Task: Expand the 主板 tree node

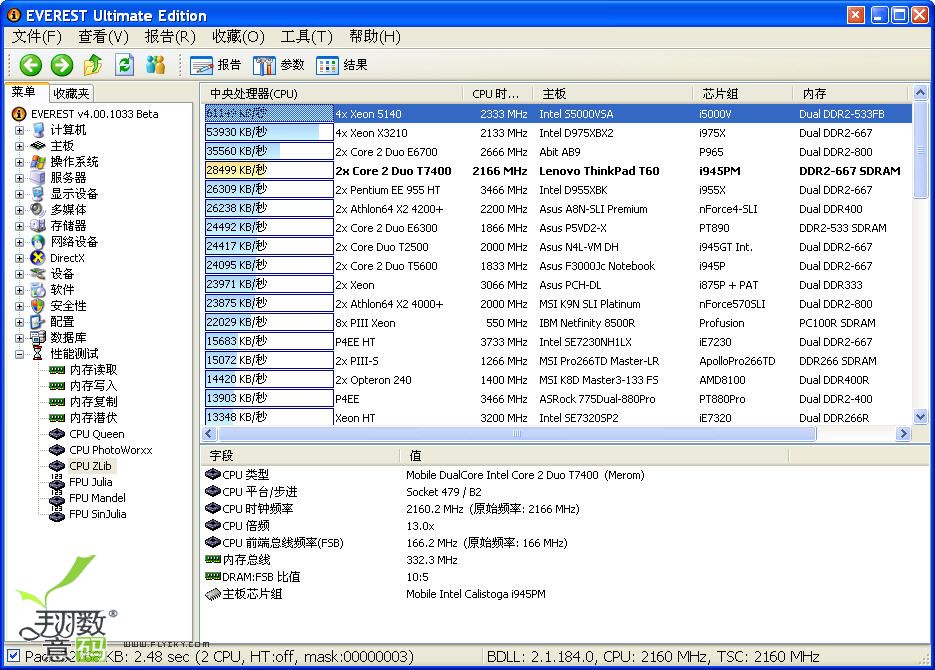Action: [20, 146]
